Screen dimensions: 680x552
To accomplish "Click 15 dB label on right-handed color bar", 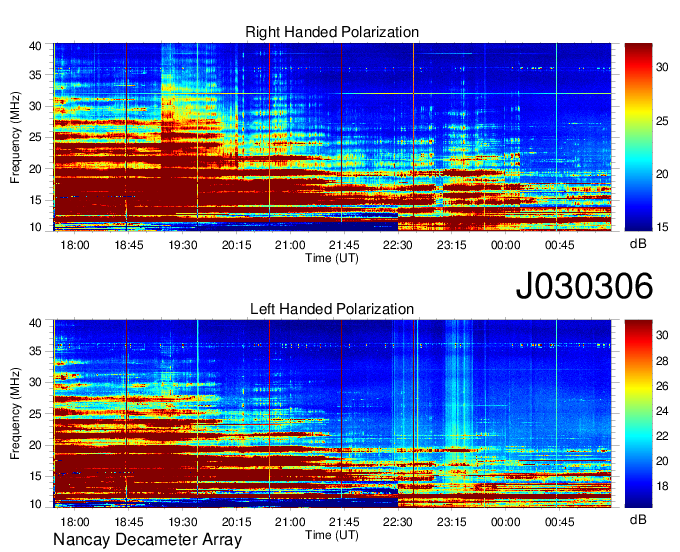I will click(662, 227).
